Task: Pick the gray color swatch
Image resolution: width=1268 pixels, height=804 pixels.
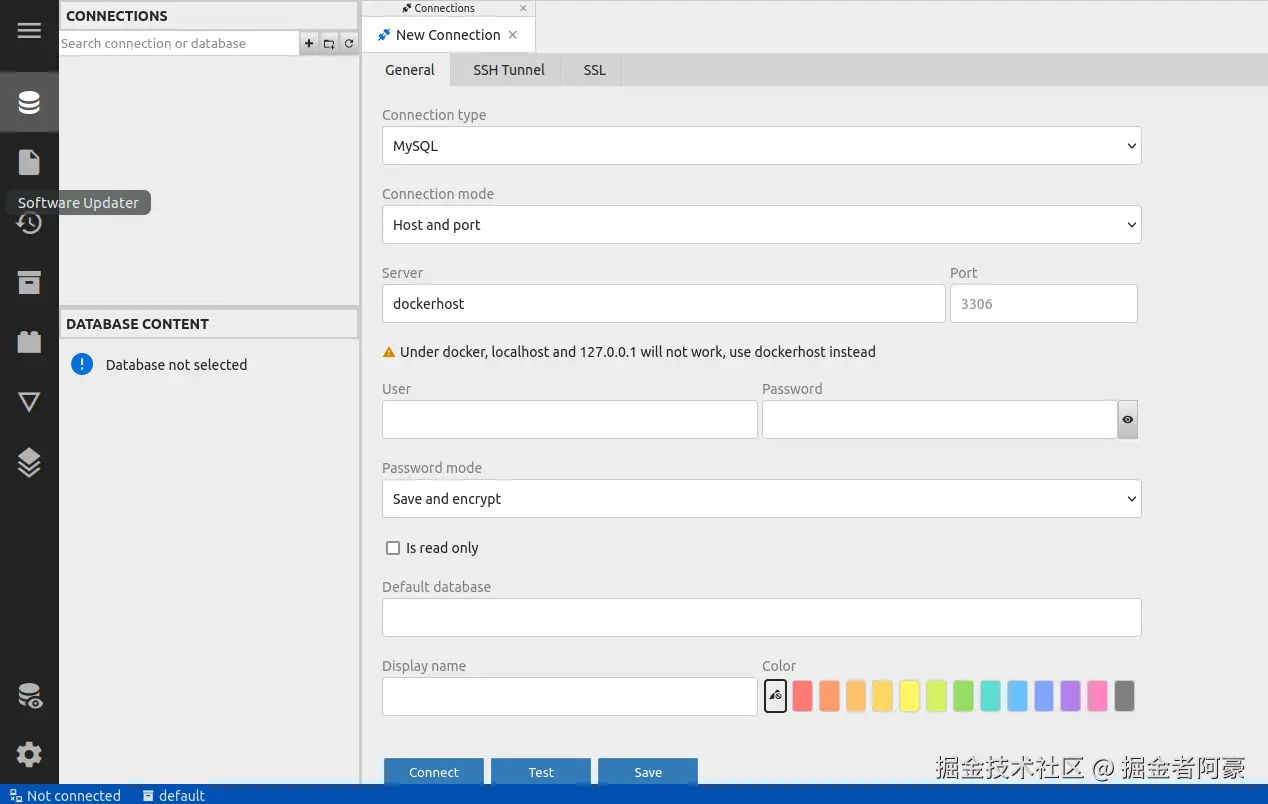Action: 1124,696
